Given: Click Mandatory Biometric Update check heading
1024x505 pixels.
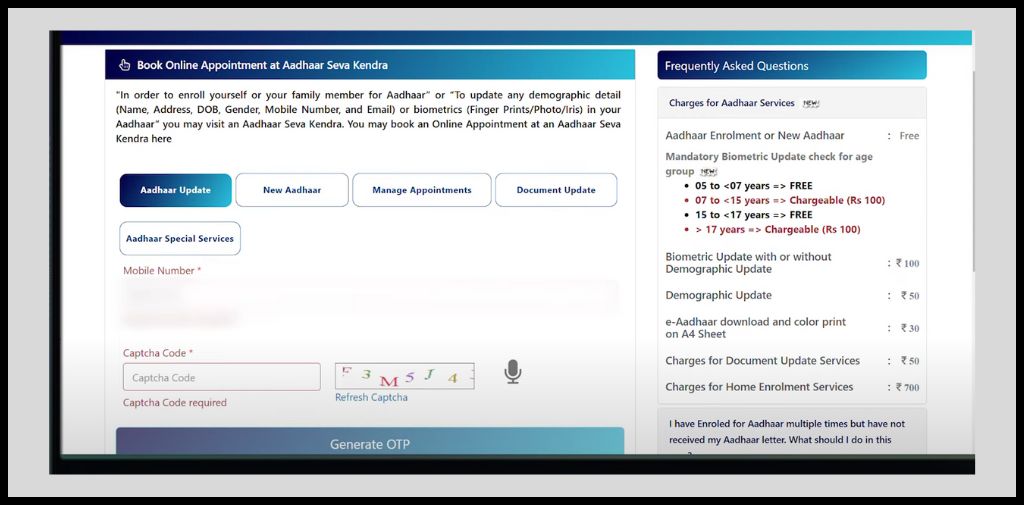Looking at the screenshot, I should point(769,163).
